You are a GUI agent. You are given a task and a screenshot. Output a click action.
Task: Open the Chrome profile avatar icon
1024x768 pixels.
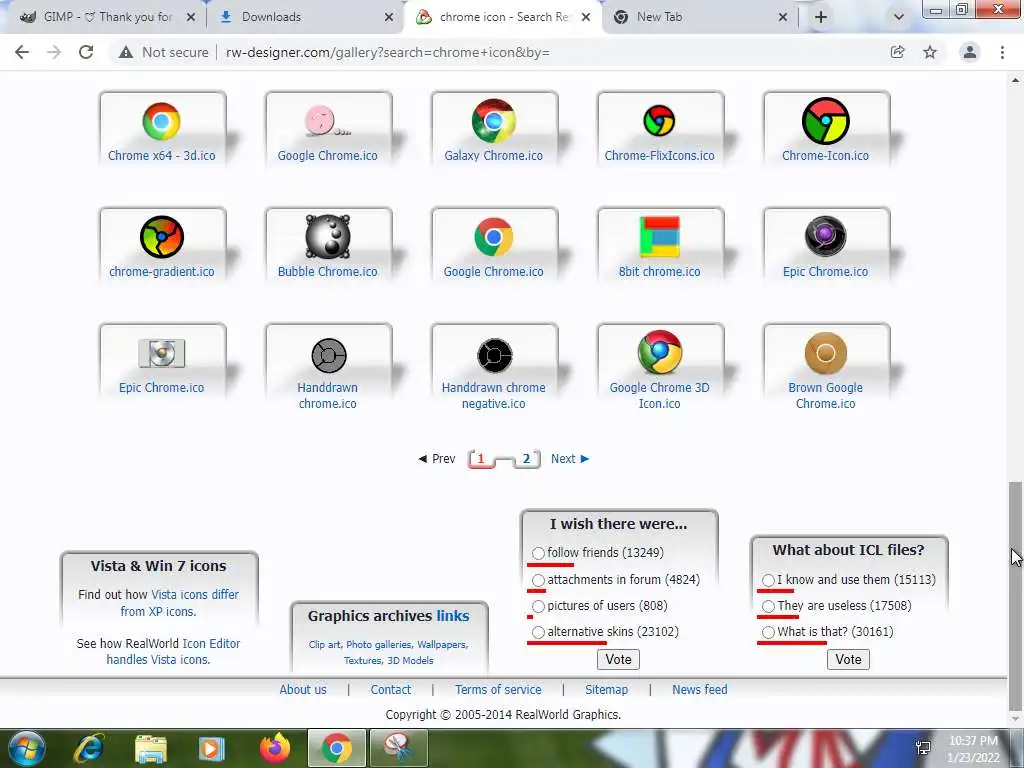click(970, 52)
